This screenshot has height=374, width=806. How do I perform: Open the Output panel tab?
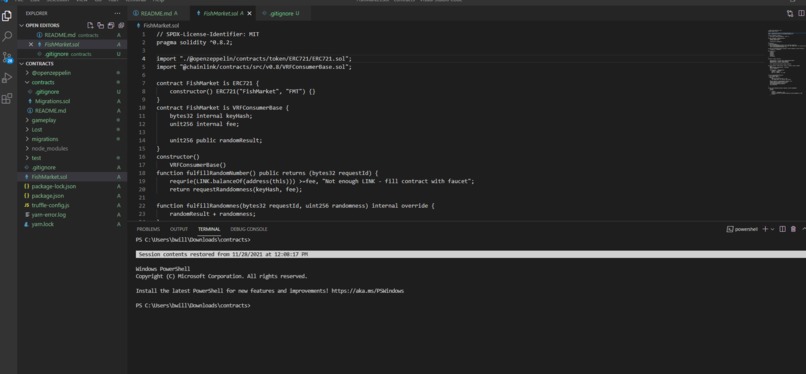179,229
